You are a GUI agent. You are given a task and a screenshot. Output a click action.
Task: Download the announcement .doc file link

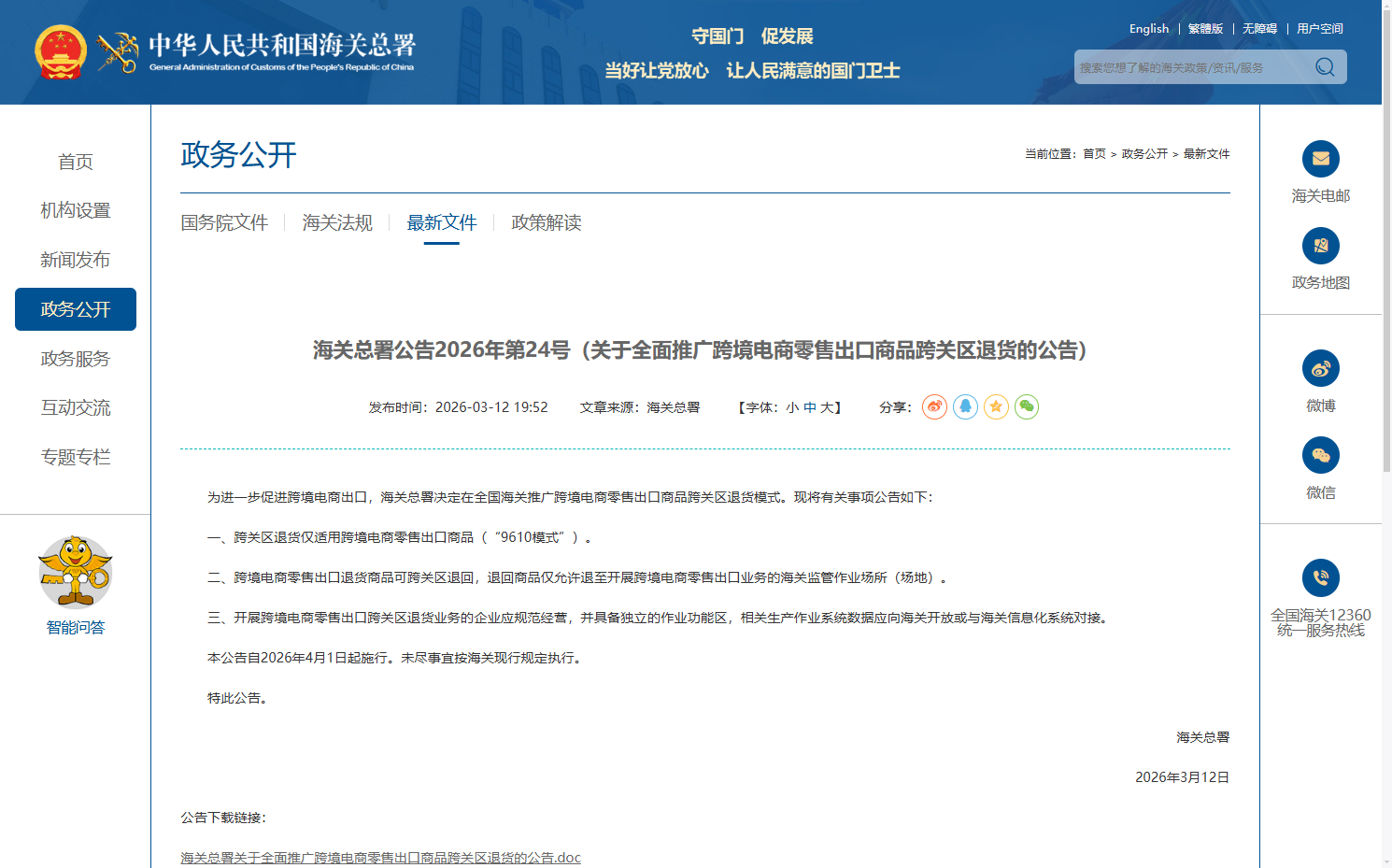coord(380,858)
